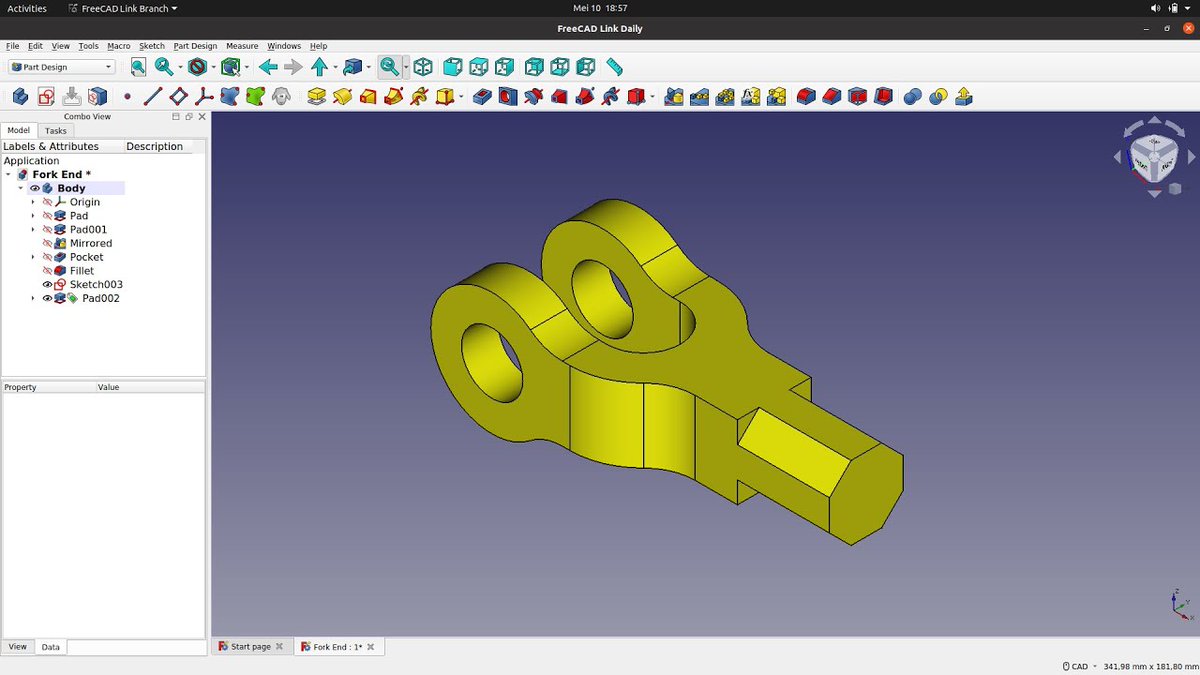Click the datum point tool

click(x=127, y=97)
